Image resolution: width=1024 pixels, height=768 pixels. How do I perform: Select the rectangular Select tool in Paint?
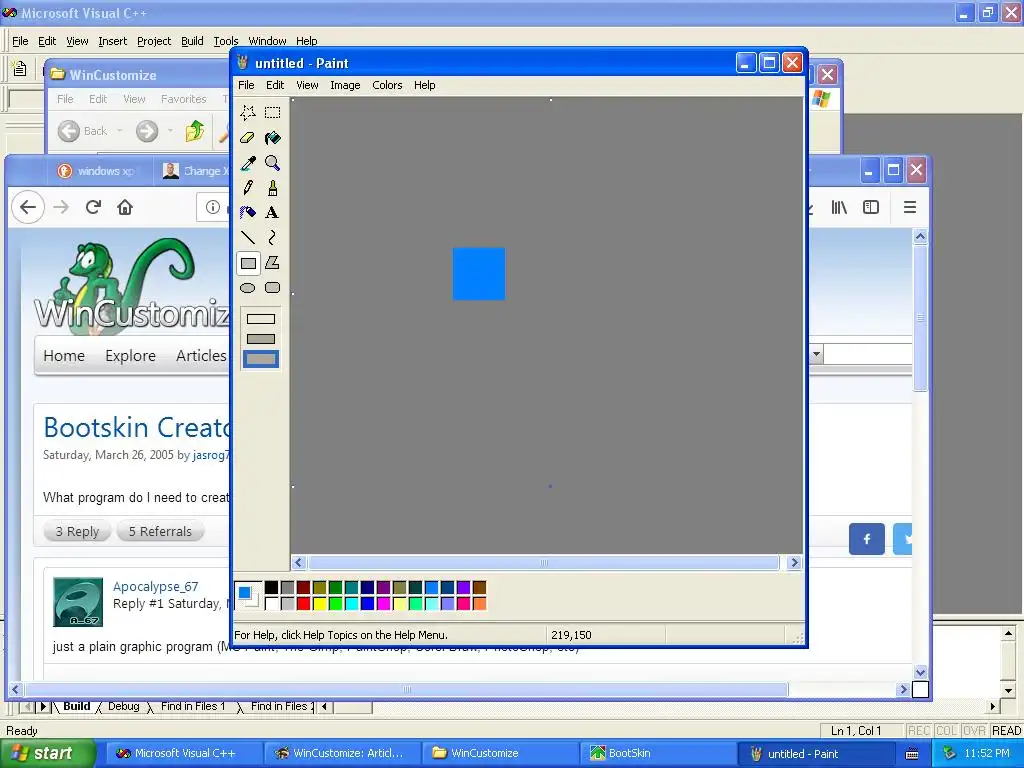(x=272, y=112)
